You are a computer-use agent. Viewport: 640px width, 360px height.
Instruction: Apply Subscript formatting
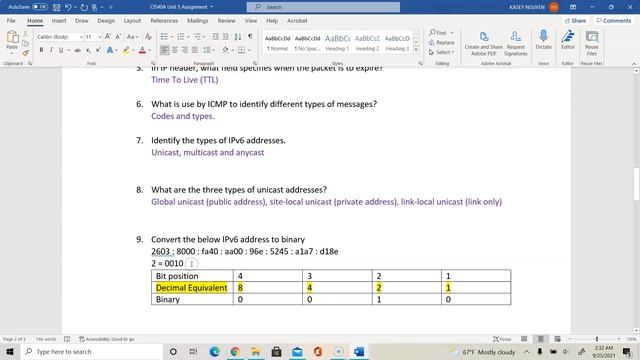tap(88, 50)
